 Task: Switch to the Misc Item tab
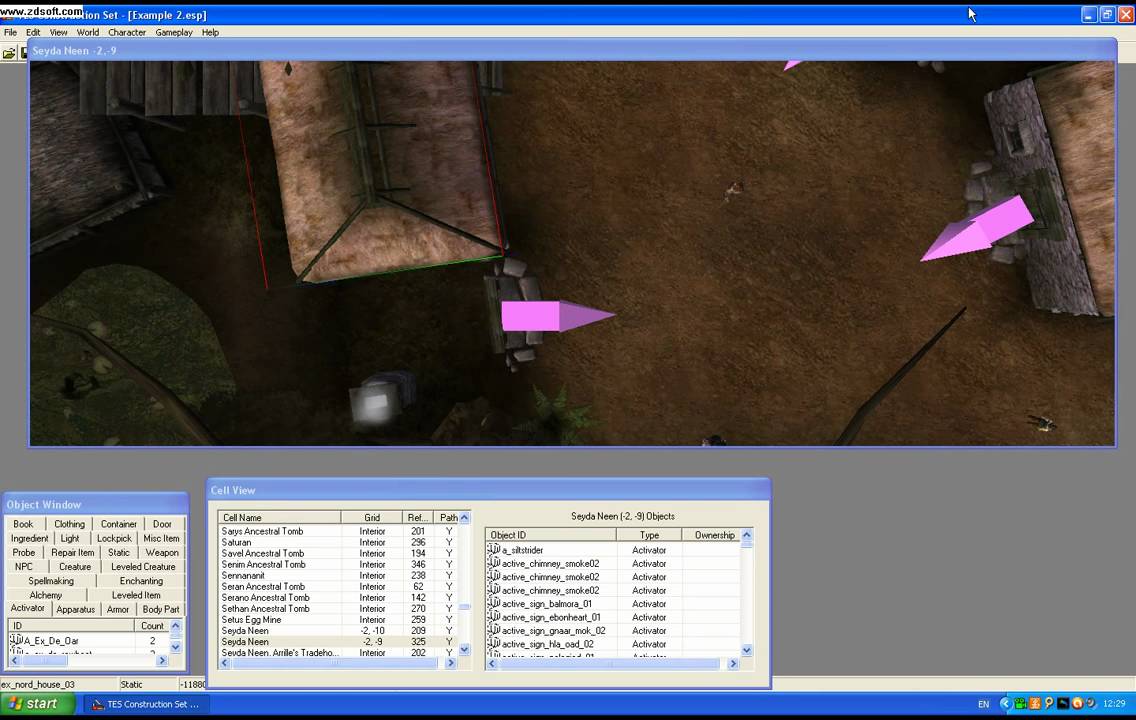162,538
